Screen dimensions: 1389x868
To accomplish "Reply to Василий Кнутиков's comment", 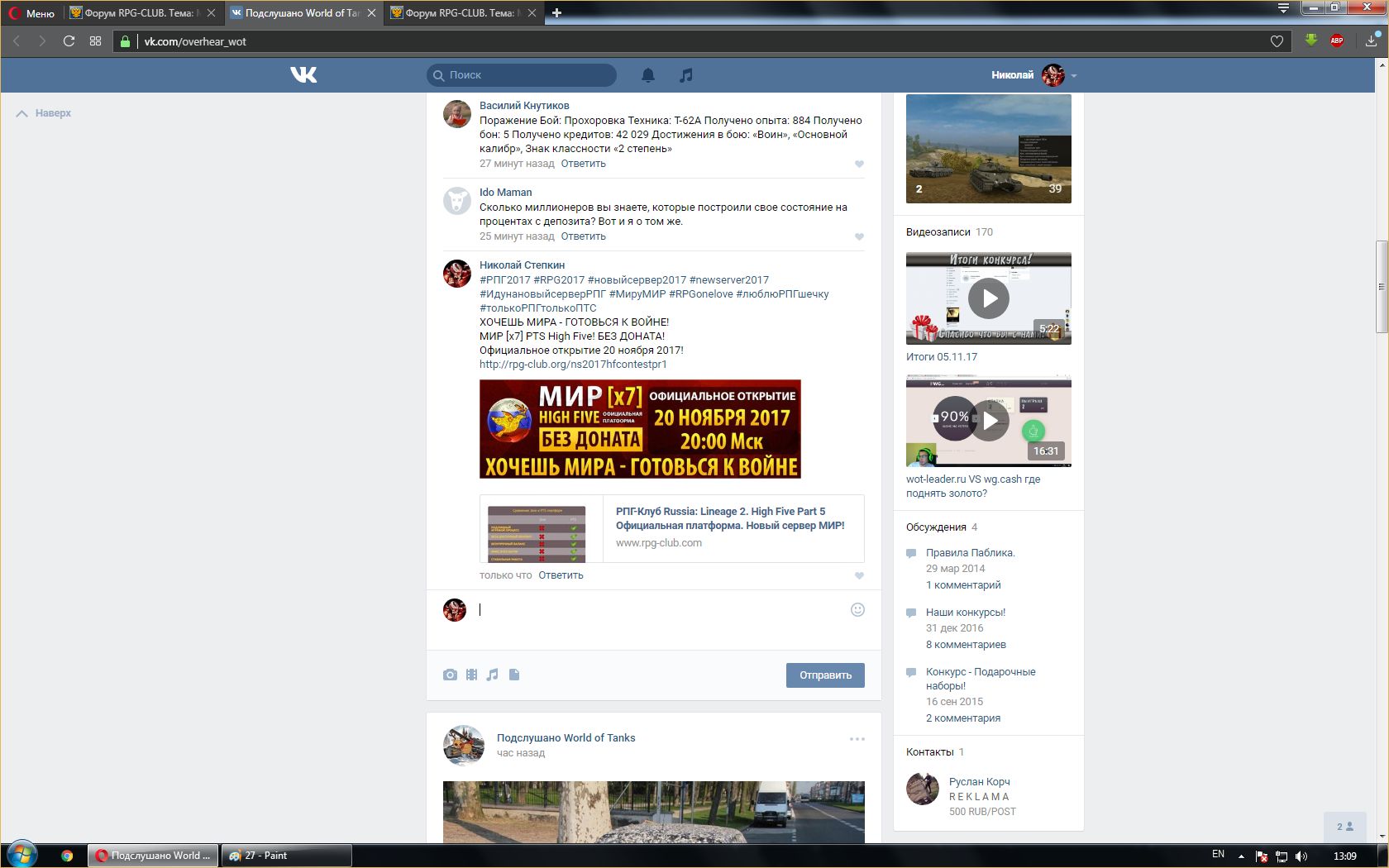I will (x=583, y=164).
